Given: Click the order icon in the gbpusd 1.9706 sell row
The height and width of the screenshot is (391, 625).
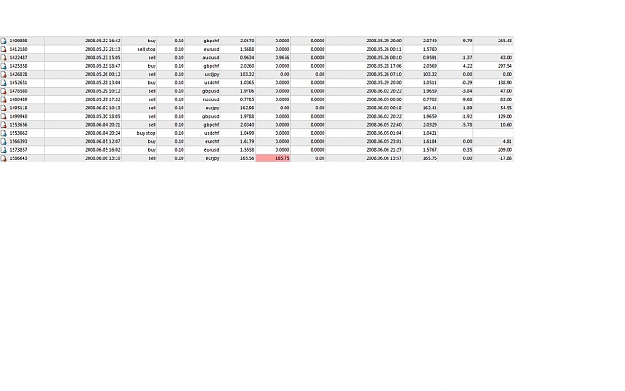Looking at the screenshot, I should click(4, 91).
